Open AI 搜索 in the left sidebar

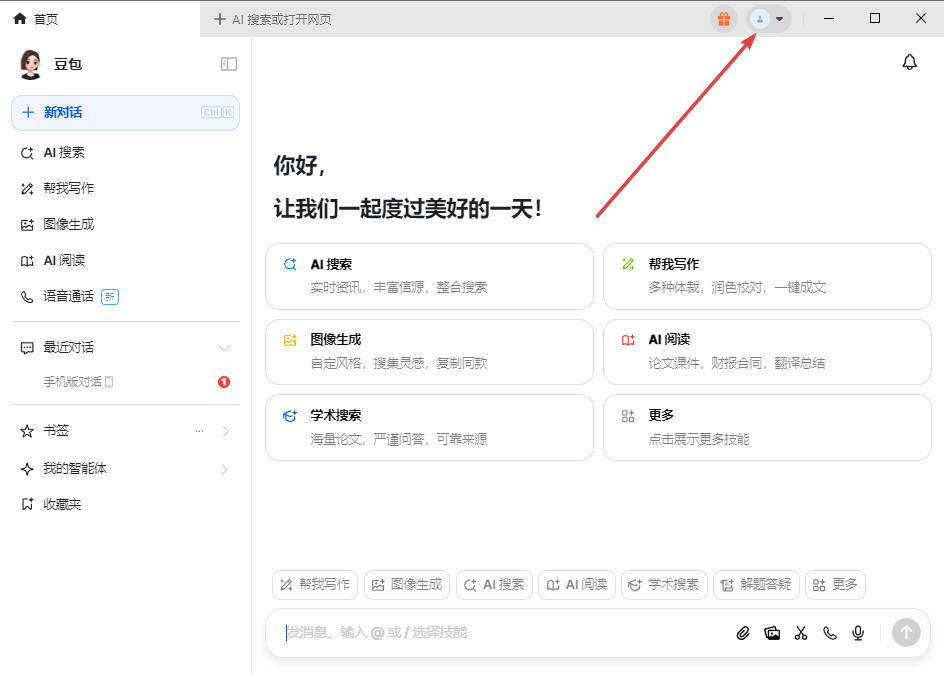pos(125,153)
